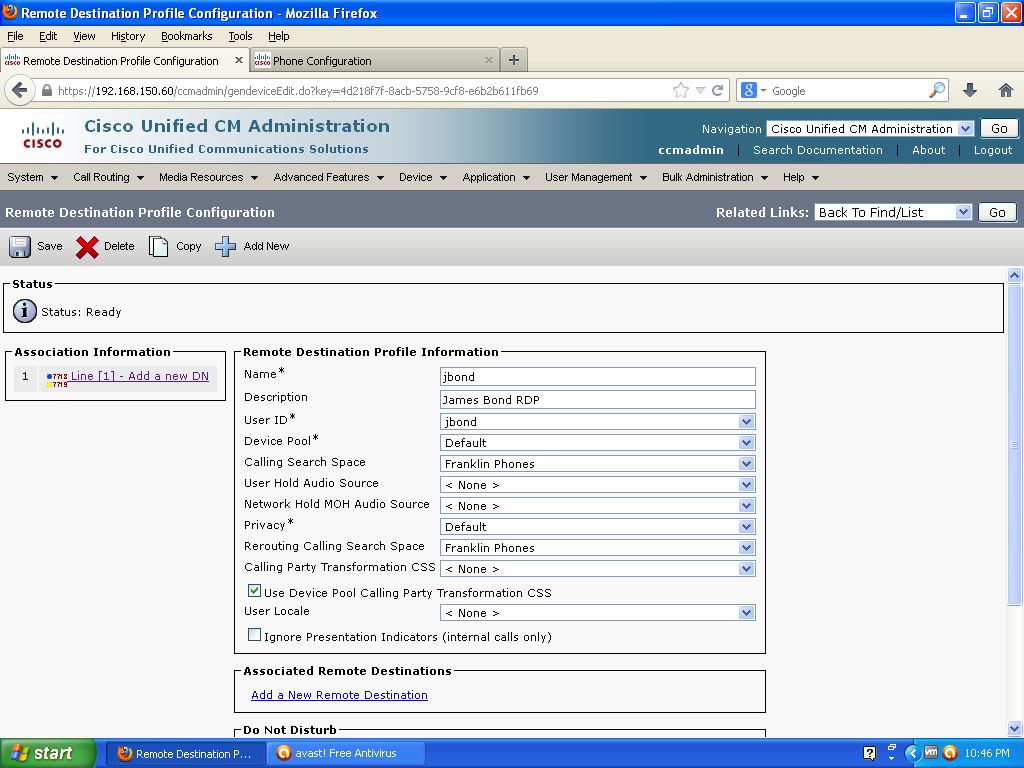Click the page scrollbar down arrow
1024x768 pixels.
click(1014, 728)
